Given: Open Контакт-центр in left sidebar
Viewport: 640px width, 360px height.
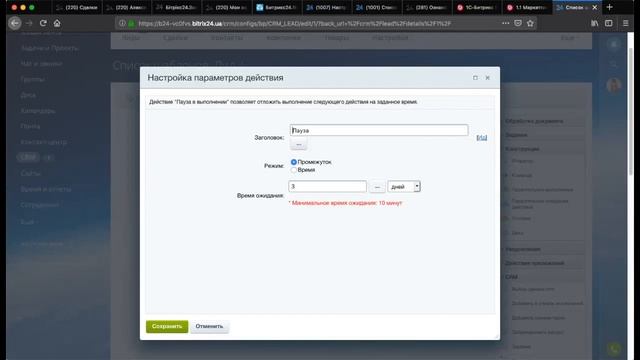Looking at the screenshot, I should pos(44,142).
